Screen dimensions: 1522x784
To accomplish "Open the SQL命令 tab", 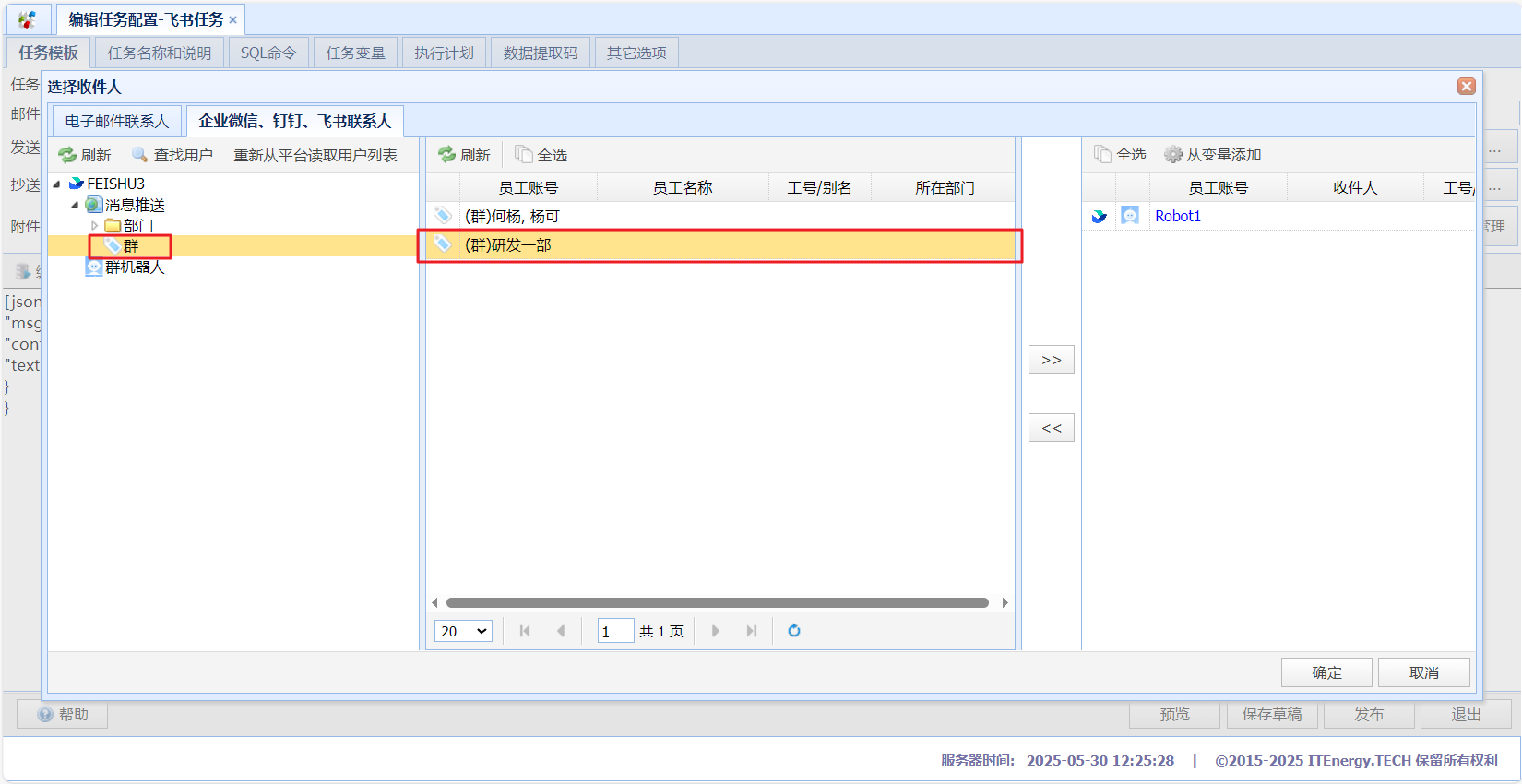I will (268, 53).
